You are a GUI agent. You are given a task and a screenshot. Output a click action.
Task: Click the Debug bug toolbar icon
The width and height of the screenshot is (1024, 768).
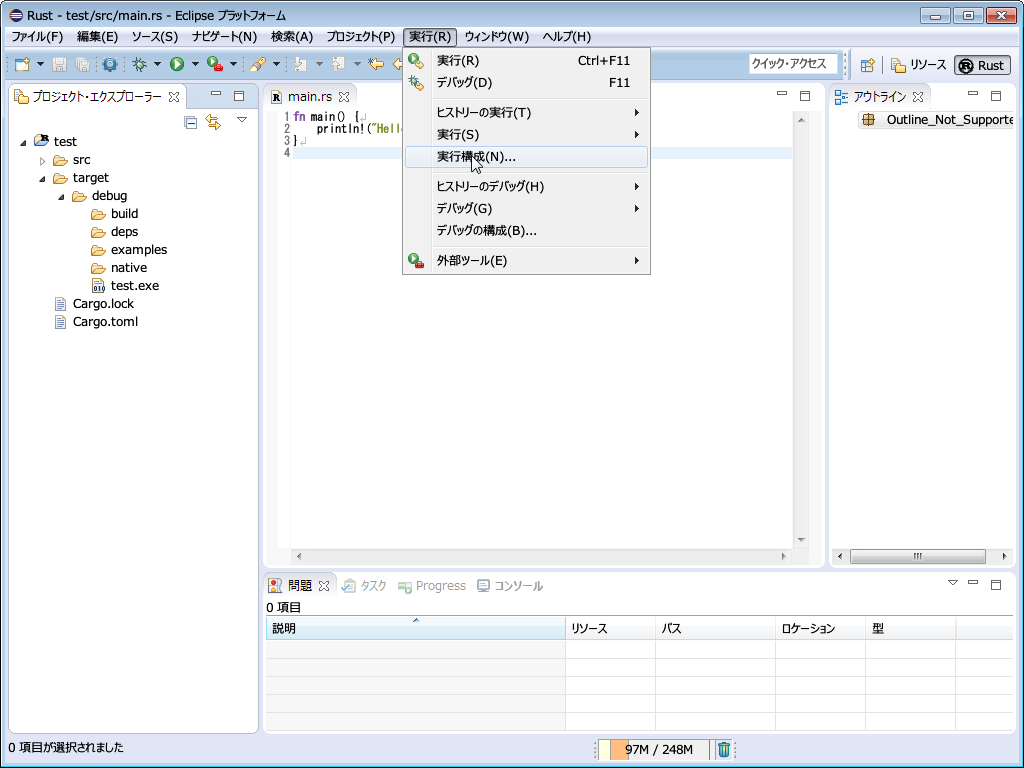[x=139, y=64]
